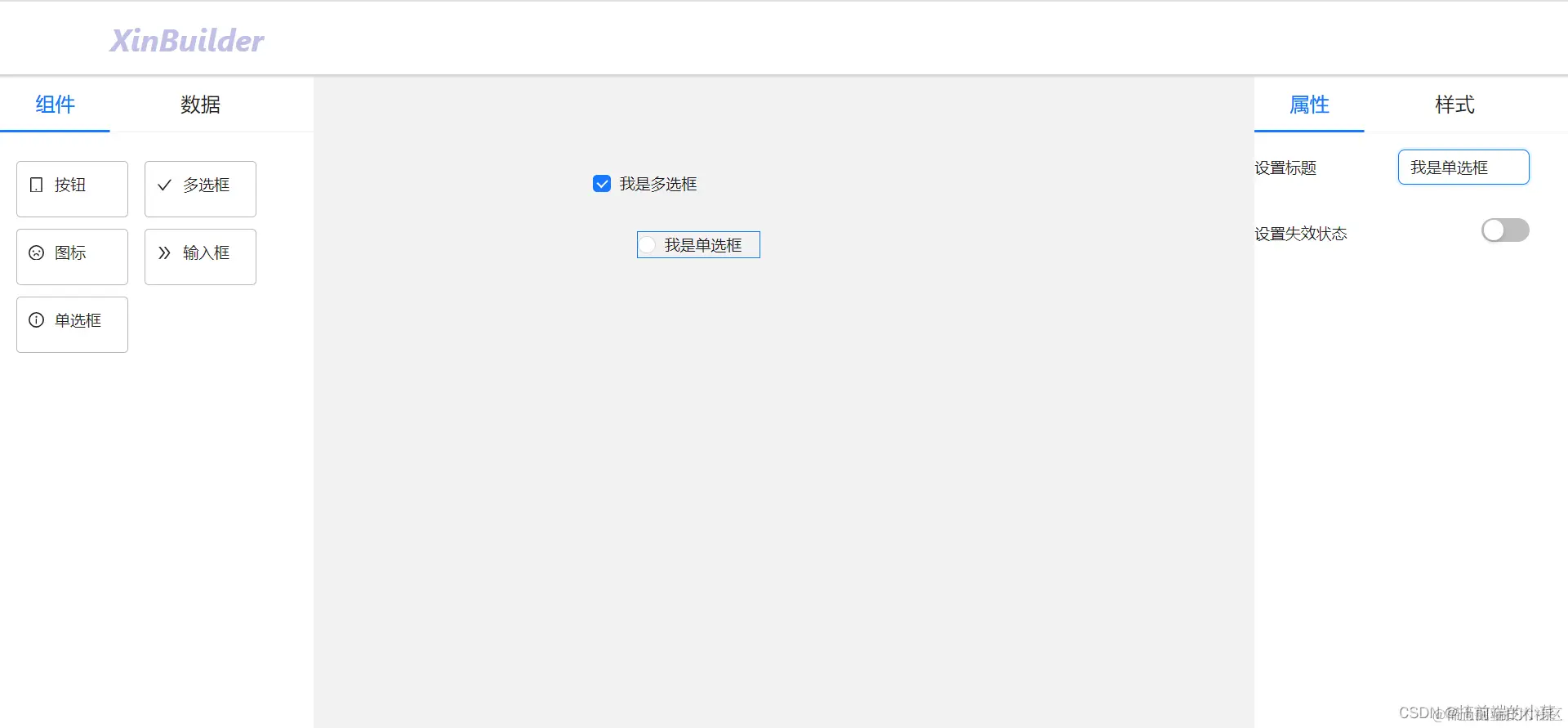Click the 我是多选框 label text

[x=658, y=184]
